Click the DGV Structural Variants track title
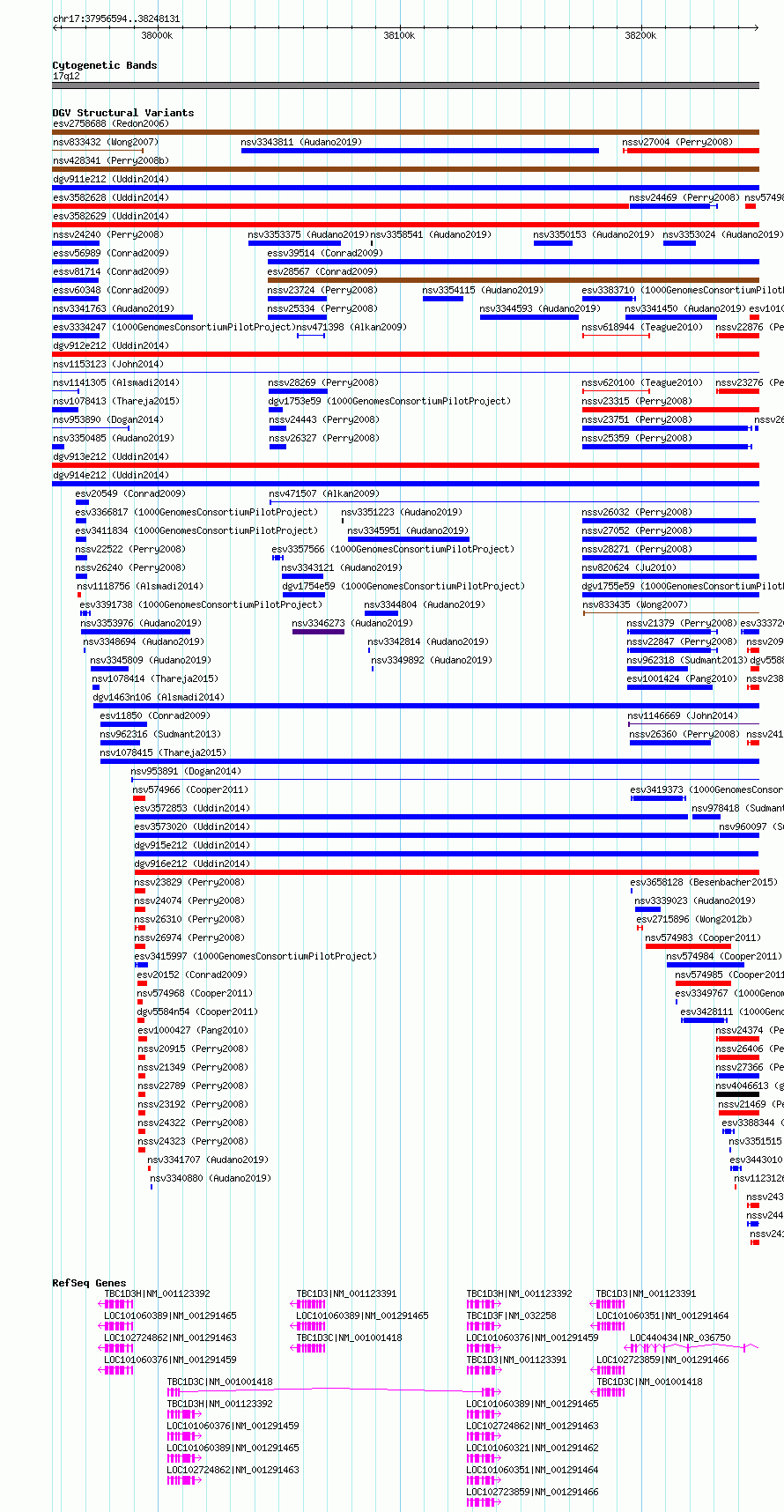 (122, 113)
